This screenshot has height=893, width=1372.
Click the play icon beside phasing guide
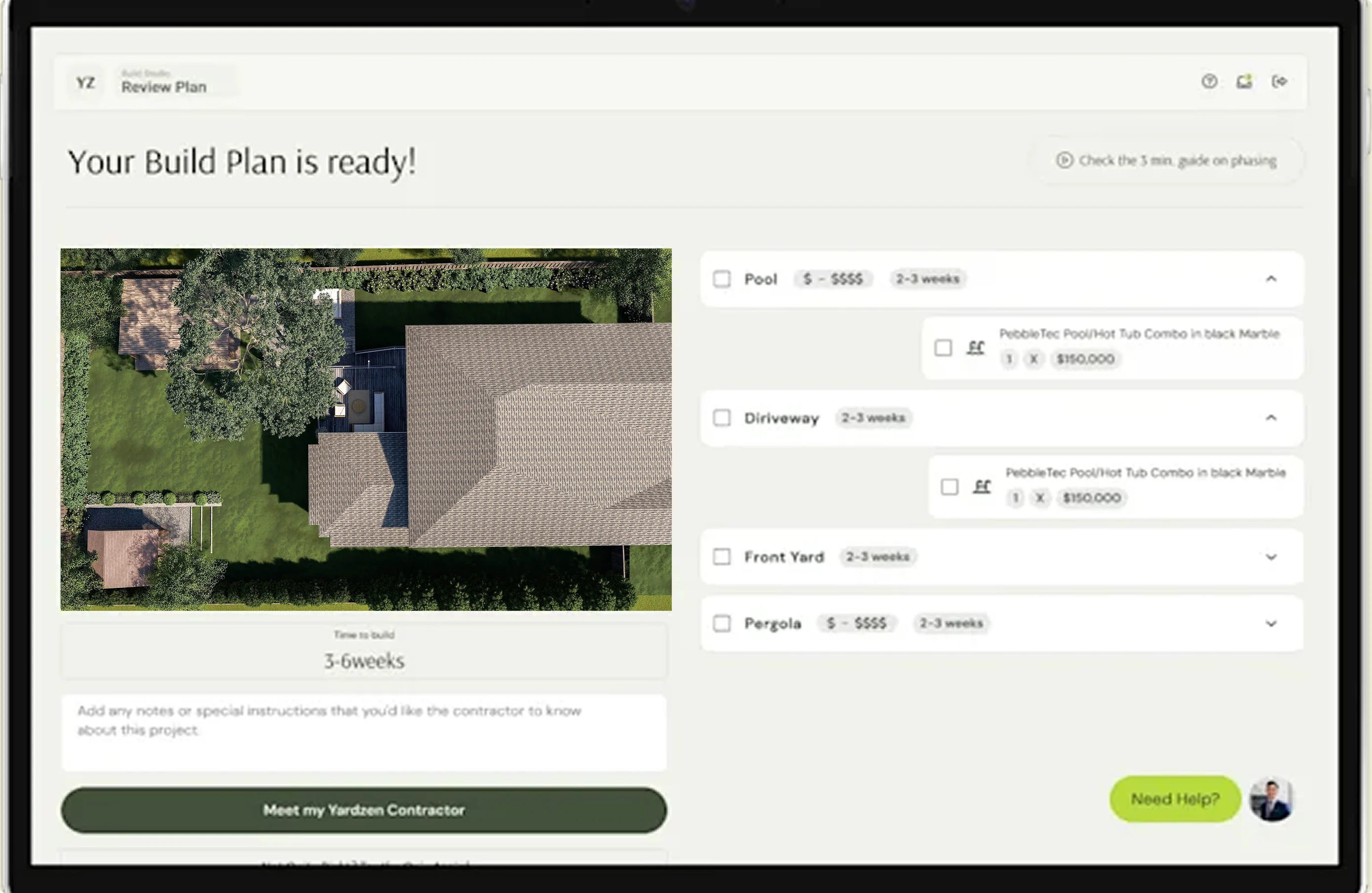(x=1064, y=160)
